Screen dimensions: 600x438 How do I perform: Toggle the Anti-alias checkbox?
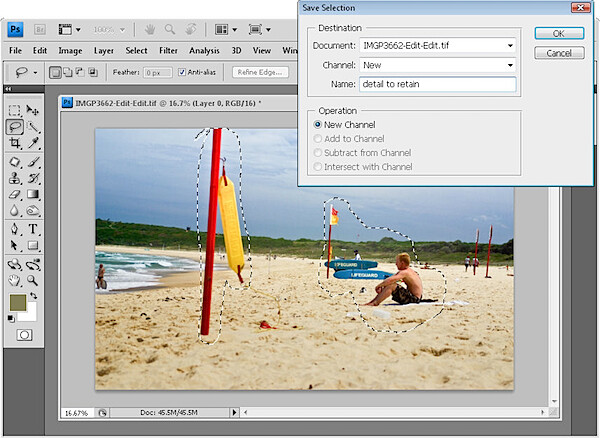click(x=182, y=72)
